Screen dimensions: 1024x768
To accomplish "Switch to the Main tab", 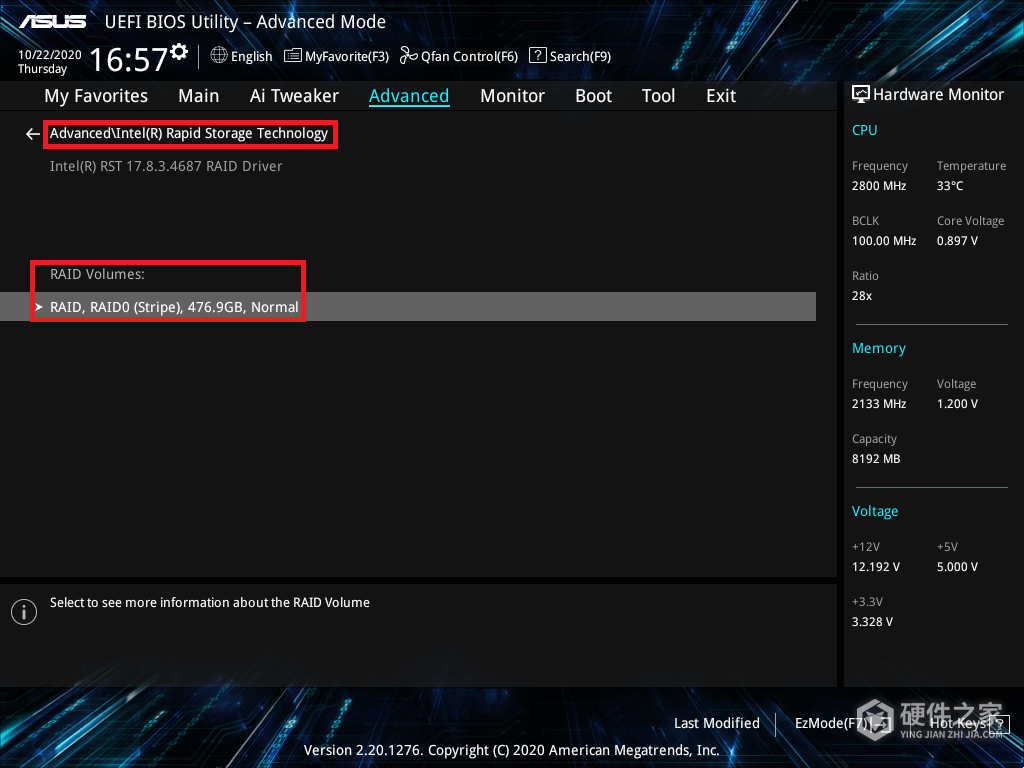I will point(199,96).
